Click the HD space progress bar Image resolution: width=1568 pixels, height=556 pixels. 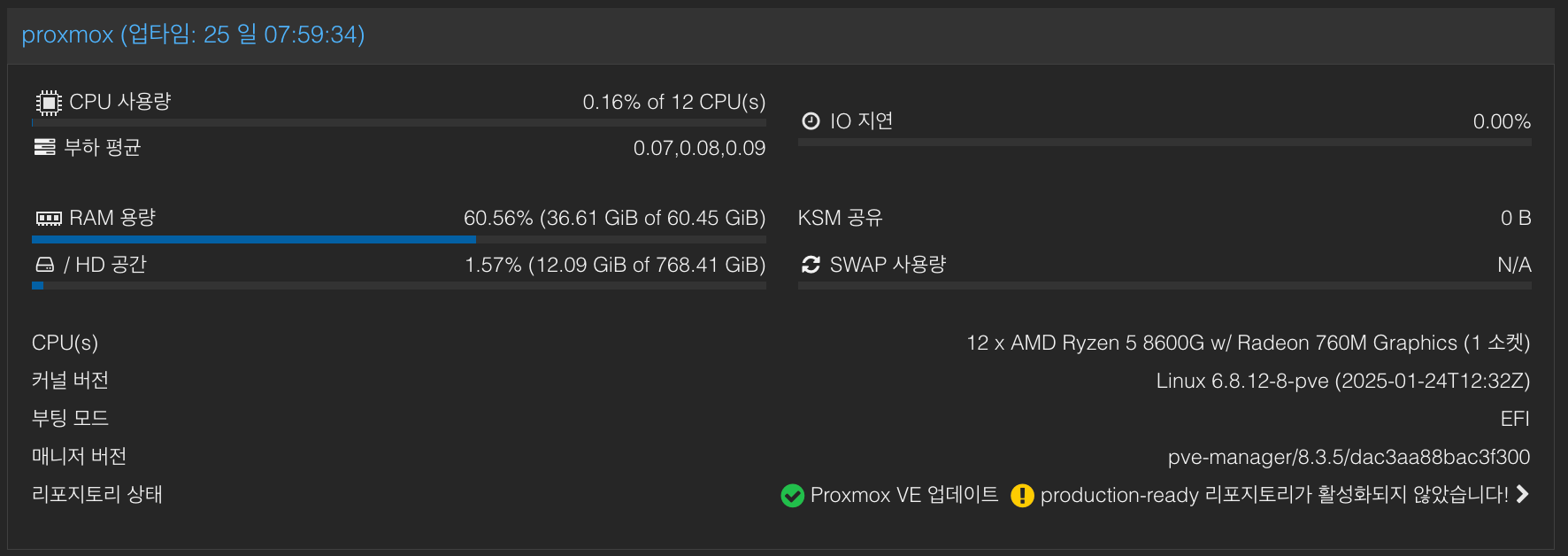[x=398, y=286]
